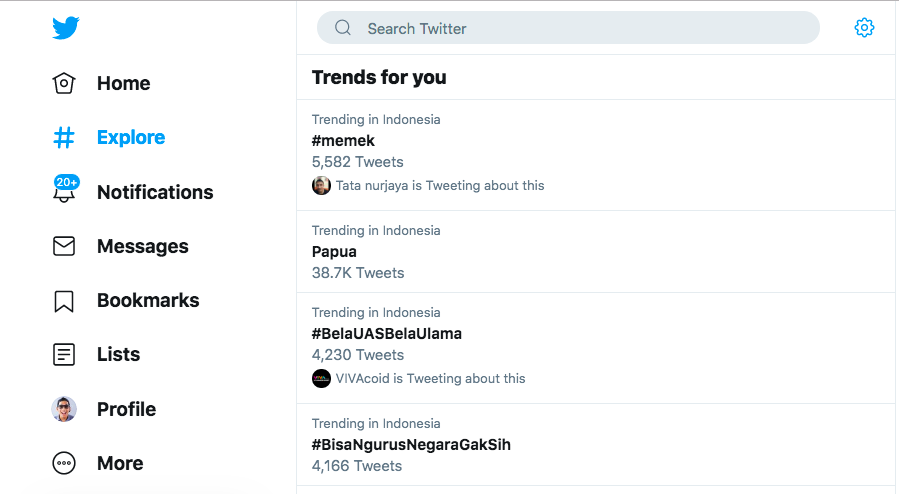
Task: Focus the Search Twitter field
Action: pyautogui.click(x=568, y=28)
